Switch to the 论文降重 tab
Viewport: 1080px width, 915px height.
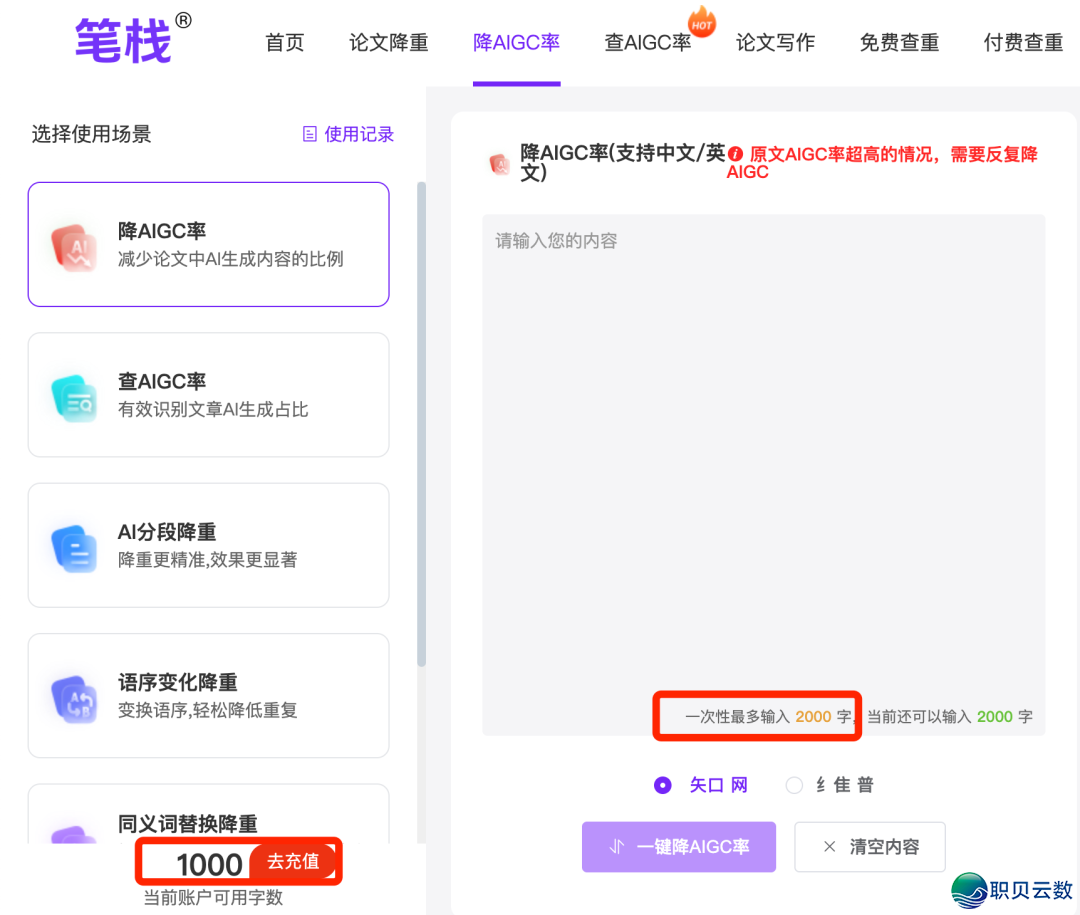coord(389,43)
